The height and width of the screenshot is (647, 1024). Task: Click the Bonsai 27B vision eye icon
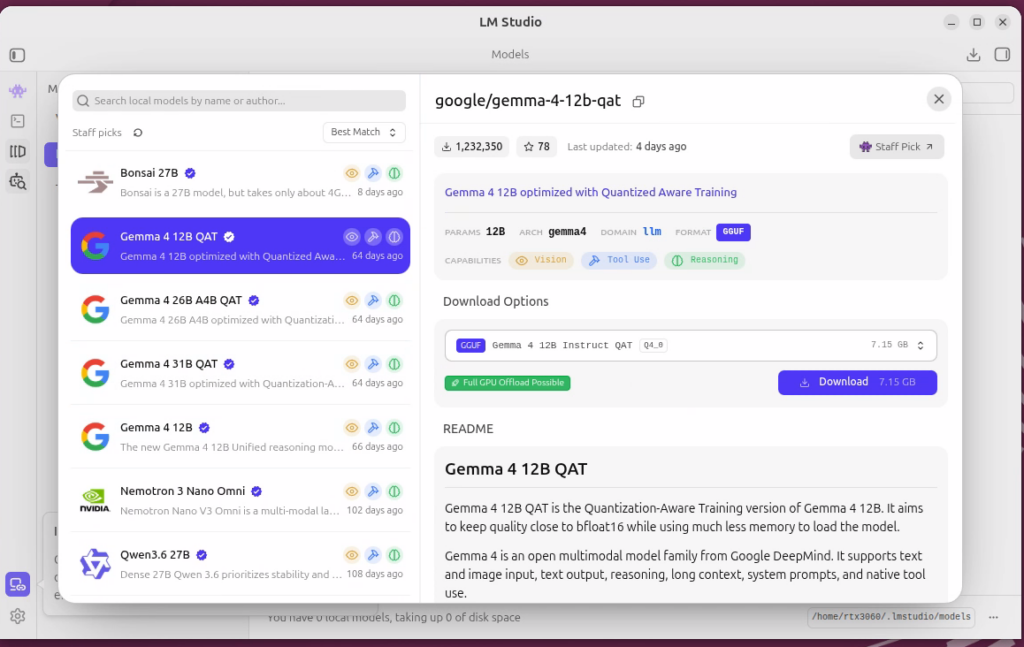[x=351, y=173]
